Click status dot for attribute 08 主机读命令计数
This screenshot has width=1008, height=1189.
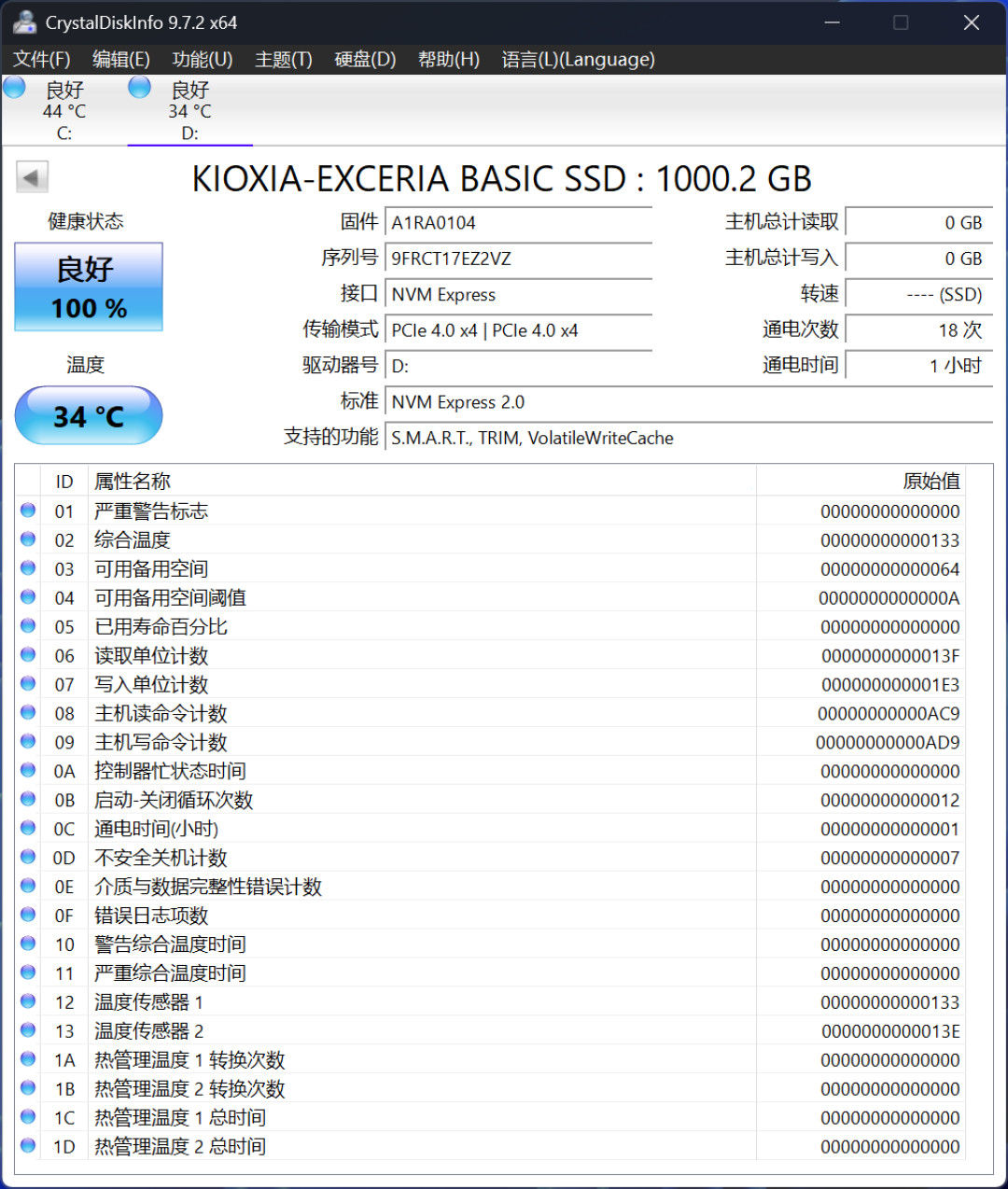click(x=28, y=713)
